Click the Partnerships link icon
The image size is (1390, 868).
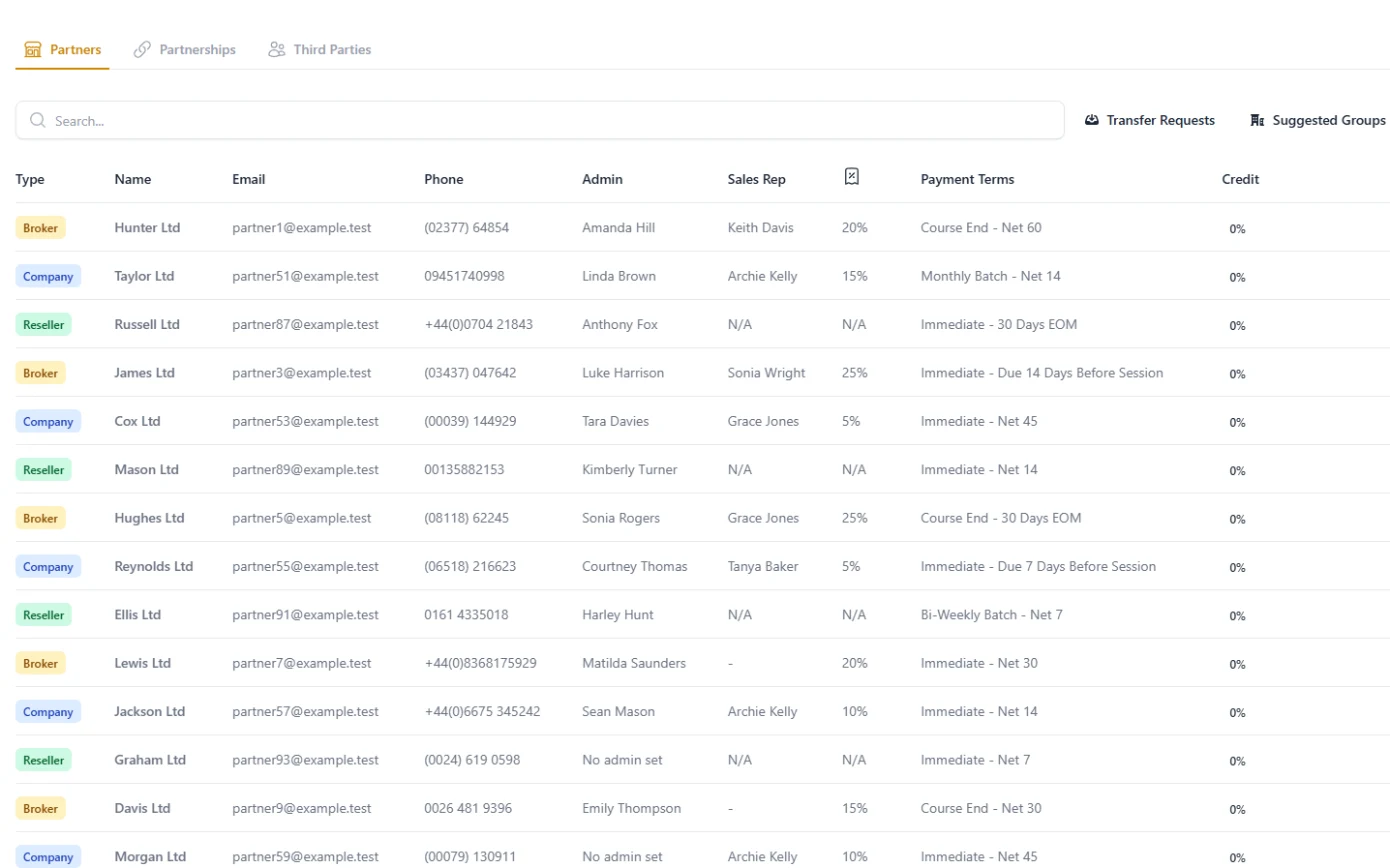coord(142,49)
